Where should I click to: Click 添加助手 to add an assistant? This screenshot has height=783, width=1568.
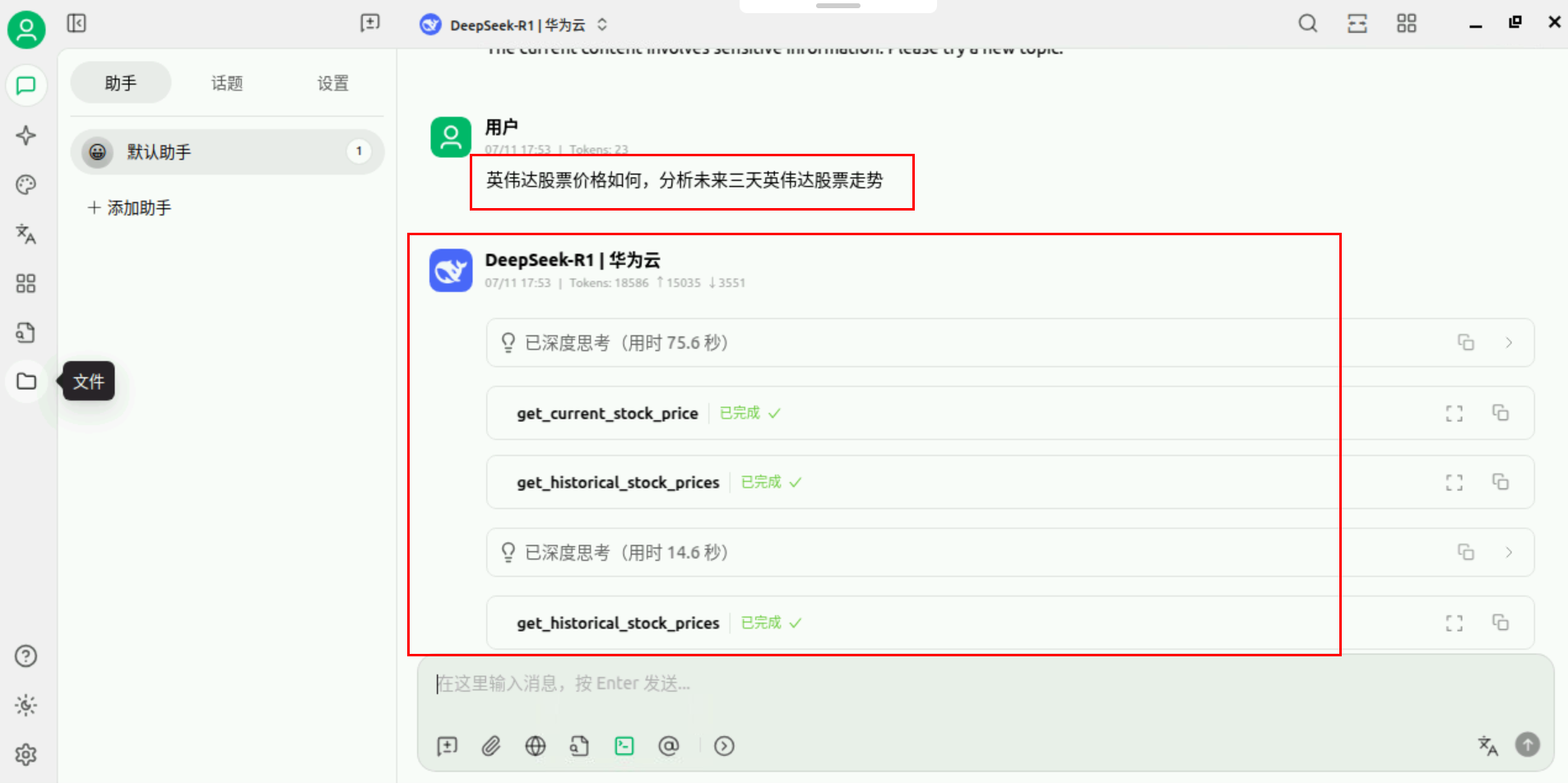[129, 208]
